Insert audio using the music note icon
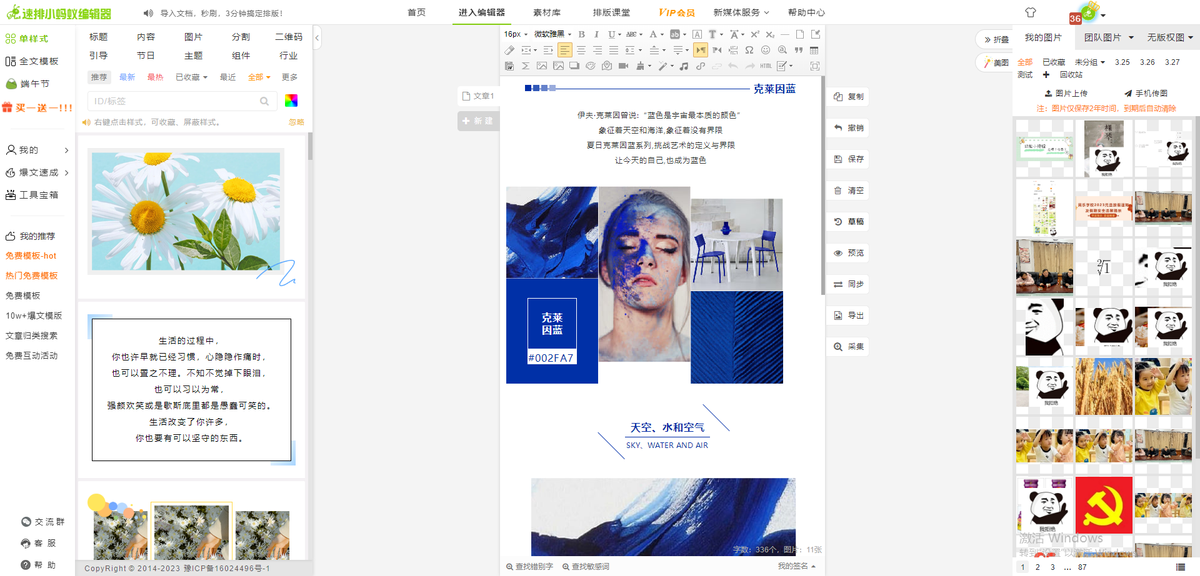The image size is (1200, 576). coord(684,65)
